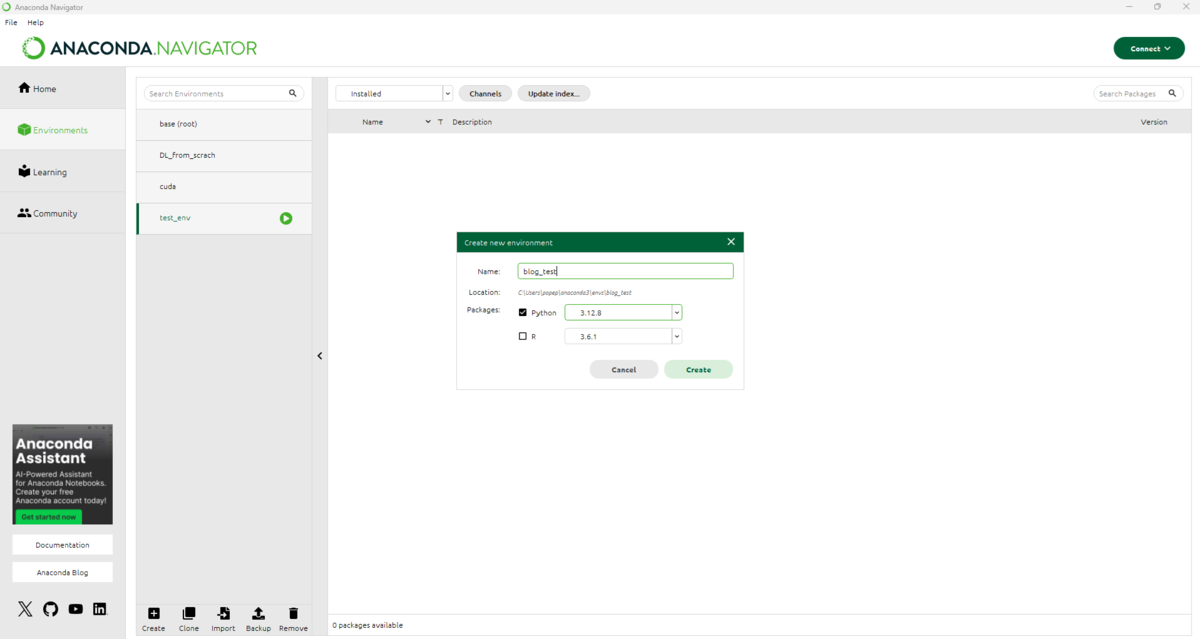Select the base (root) environment
The height and width of the screenshot is (639, 1200).
(x=224, y=124)
